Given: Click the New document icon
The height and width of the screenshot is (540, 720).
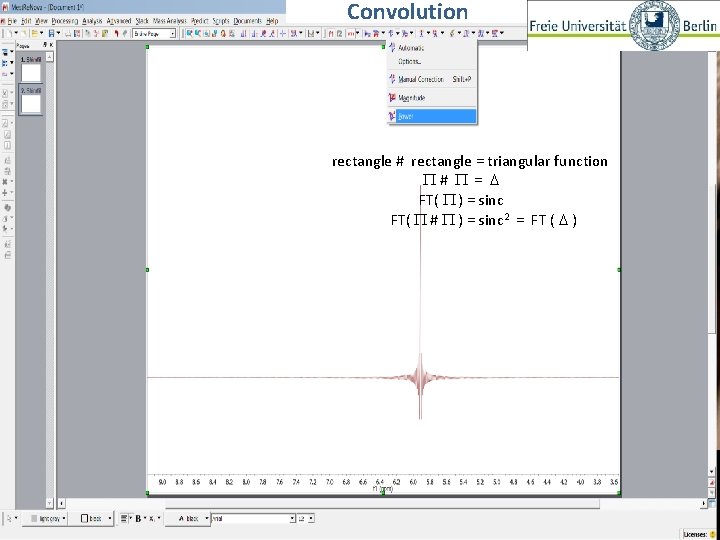Looking at the screenshot, I should point(9,33).
